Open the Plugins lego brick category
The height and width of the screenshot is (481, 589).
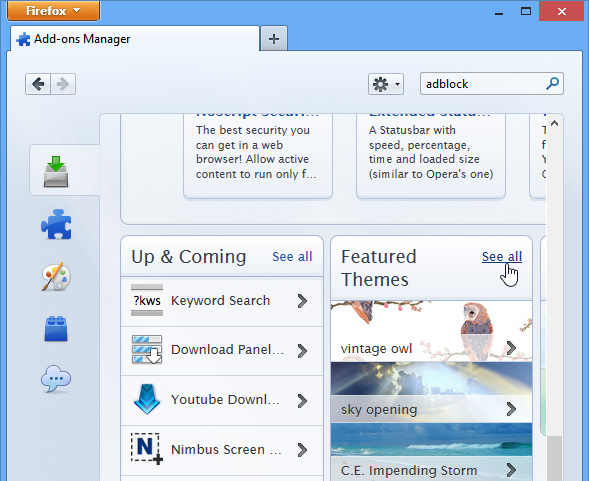56,328
